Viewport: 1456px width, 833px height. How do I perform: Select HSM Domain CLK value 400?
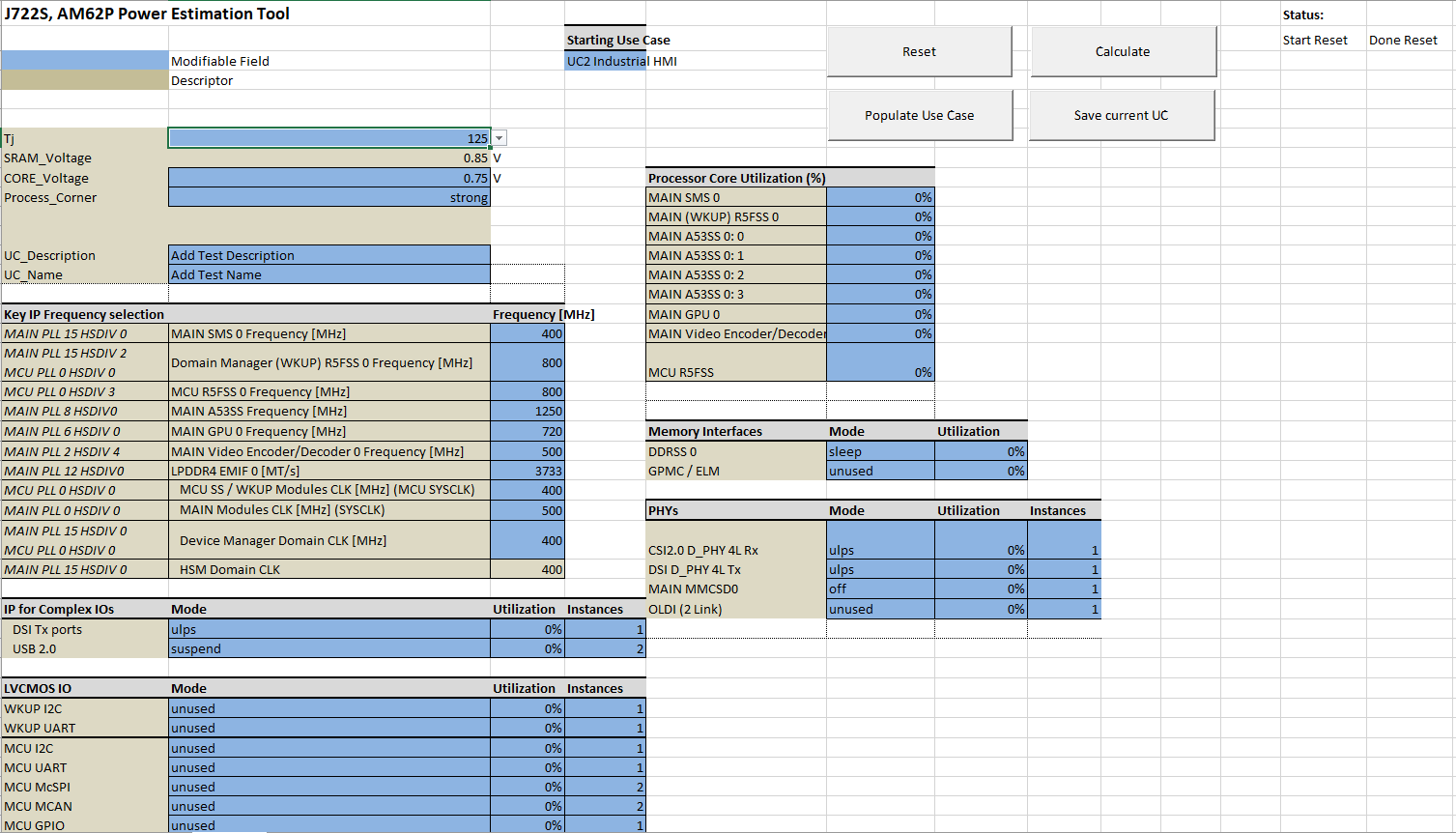[x=528, y=569]
